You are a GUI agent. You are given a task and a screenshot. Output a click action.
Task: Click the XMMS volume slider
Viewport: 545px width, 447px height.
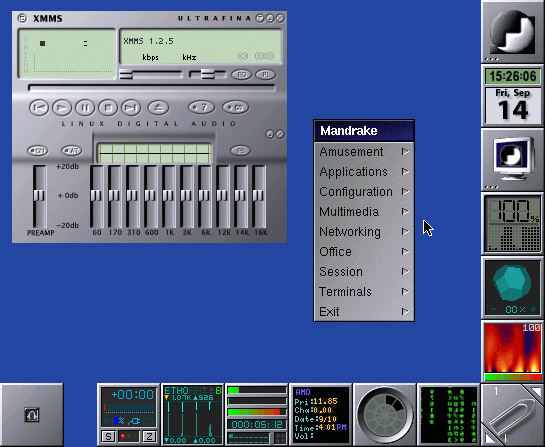coord(151,74)
